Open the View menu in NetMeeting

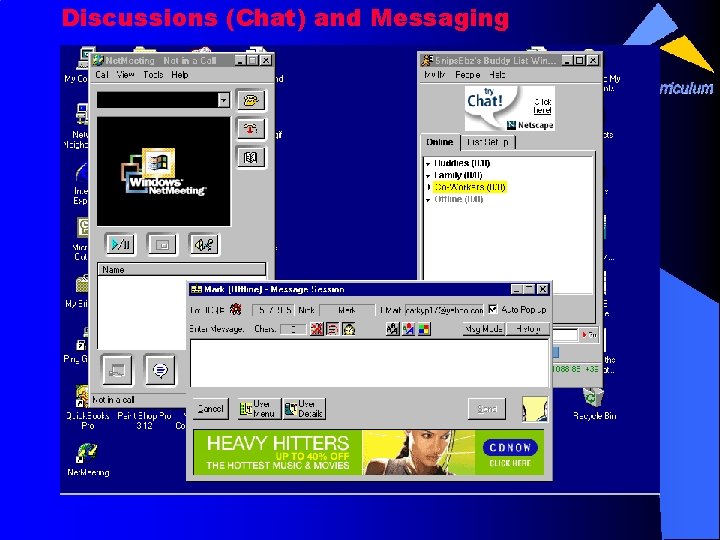click(125, 74)
